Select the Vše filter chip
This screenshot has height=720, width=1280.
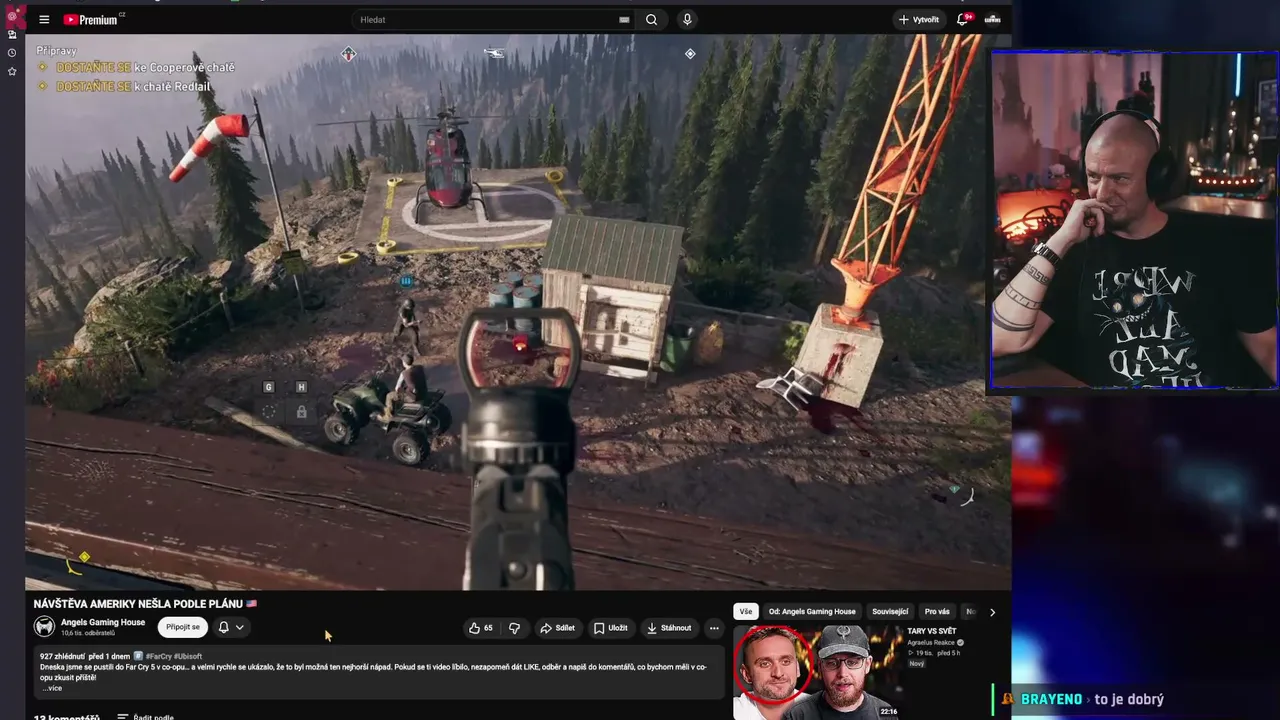(745, 611)
